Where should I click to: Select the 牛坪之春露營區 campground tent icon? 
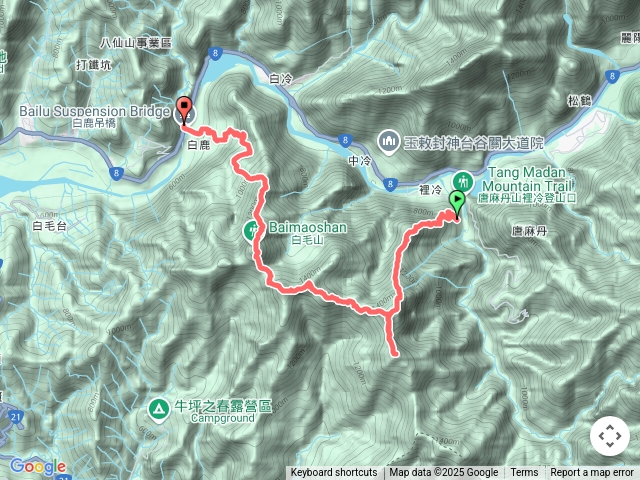coord(159,409)
